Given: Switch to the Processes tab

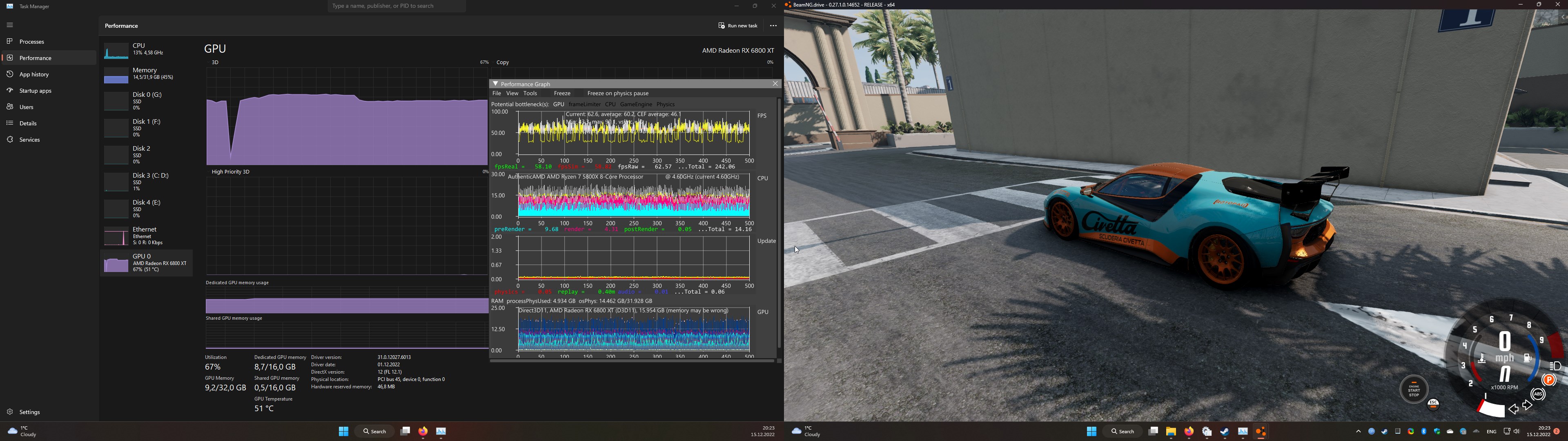Looking at the screenshot, I should pos(32,42).
